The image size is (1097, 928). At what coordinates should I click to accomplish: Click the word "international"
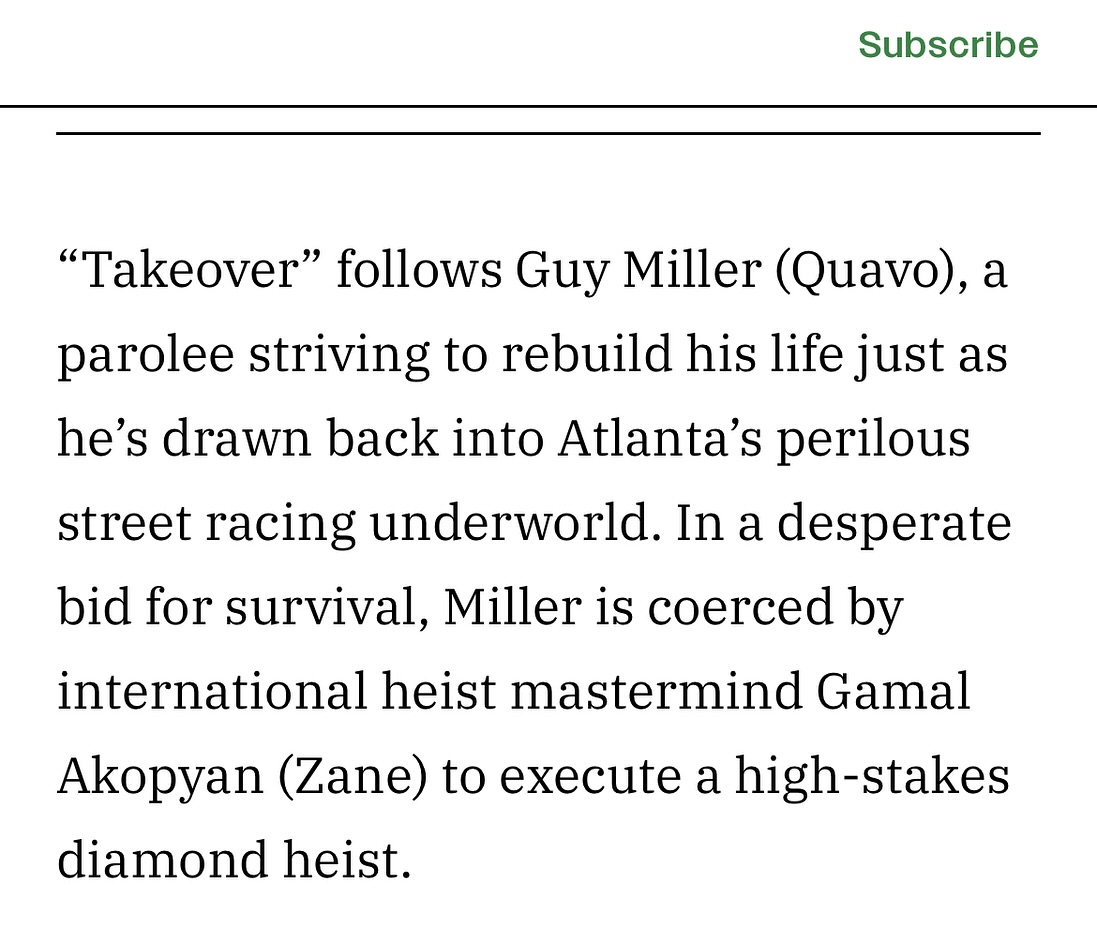[x=212, y=691]
